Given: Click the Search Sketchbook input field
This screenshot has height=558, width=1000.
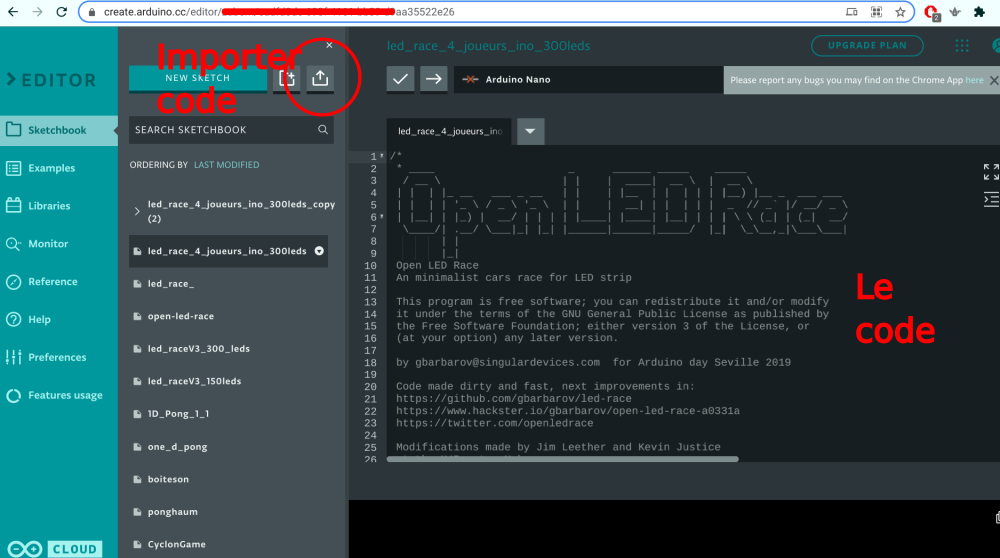Looking at the screenshot, I should click(220, 130).
